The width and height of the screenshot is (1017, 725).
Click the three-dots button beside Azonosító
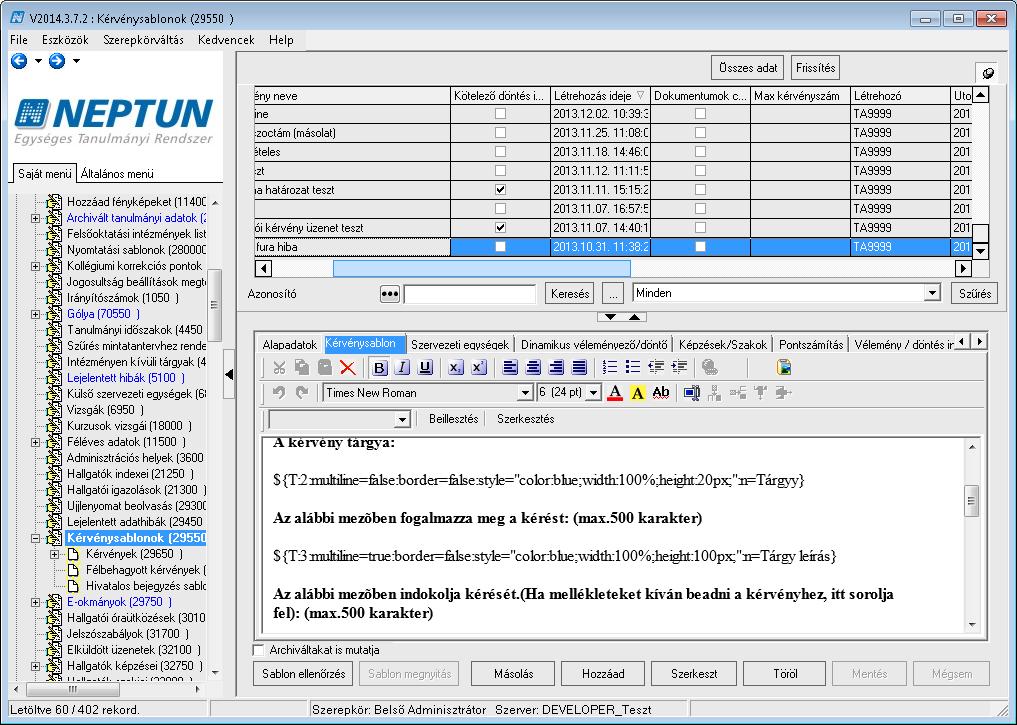[x=389, y=294]
